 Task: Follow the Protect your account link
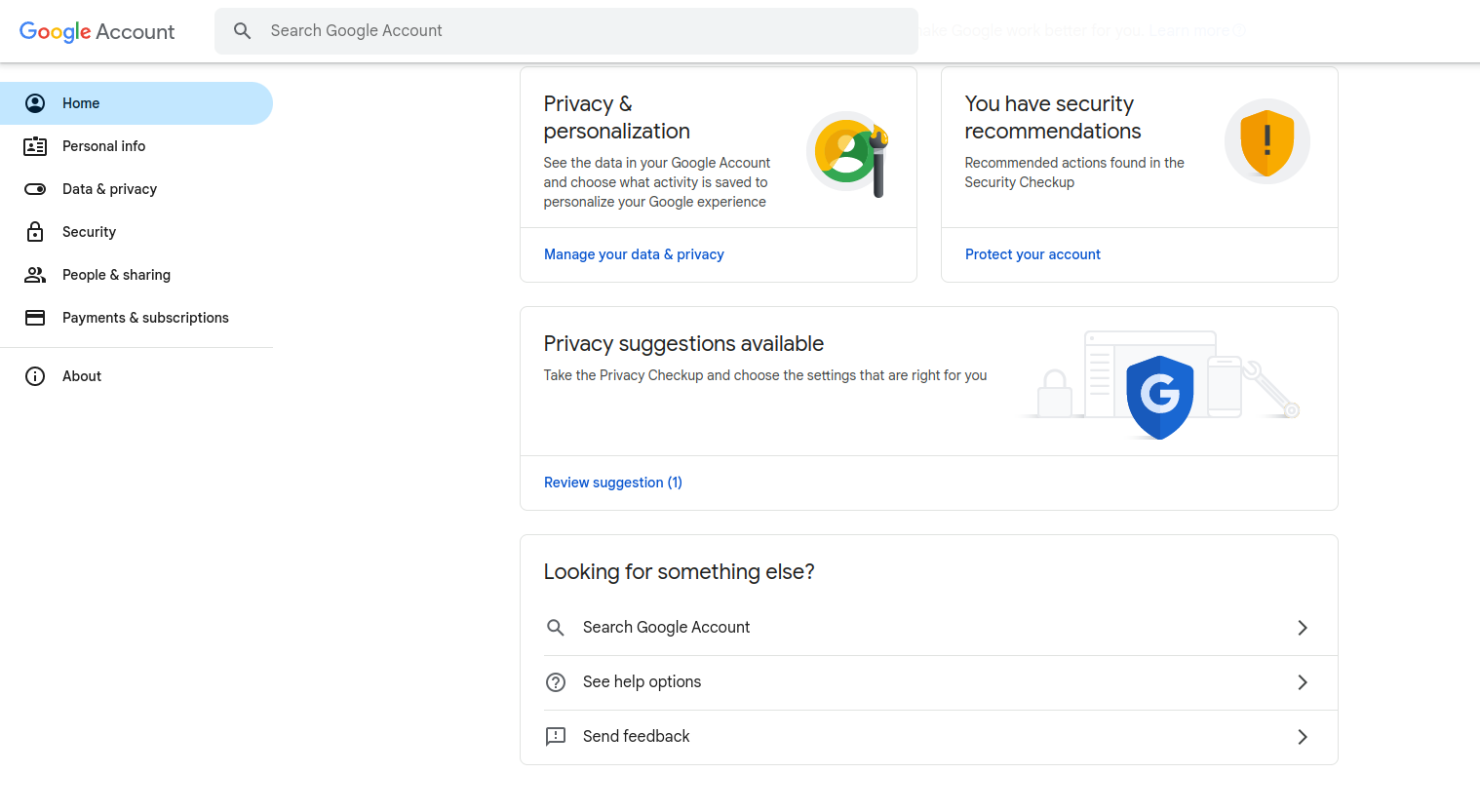pos(1032,254)
